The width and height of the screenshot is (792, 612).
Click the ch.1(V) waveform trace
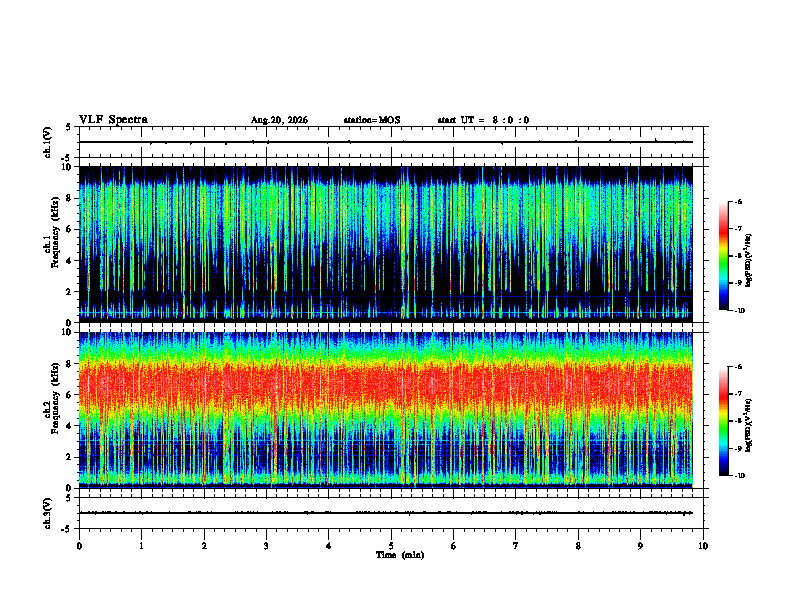(386, 142)
